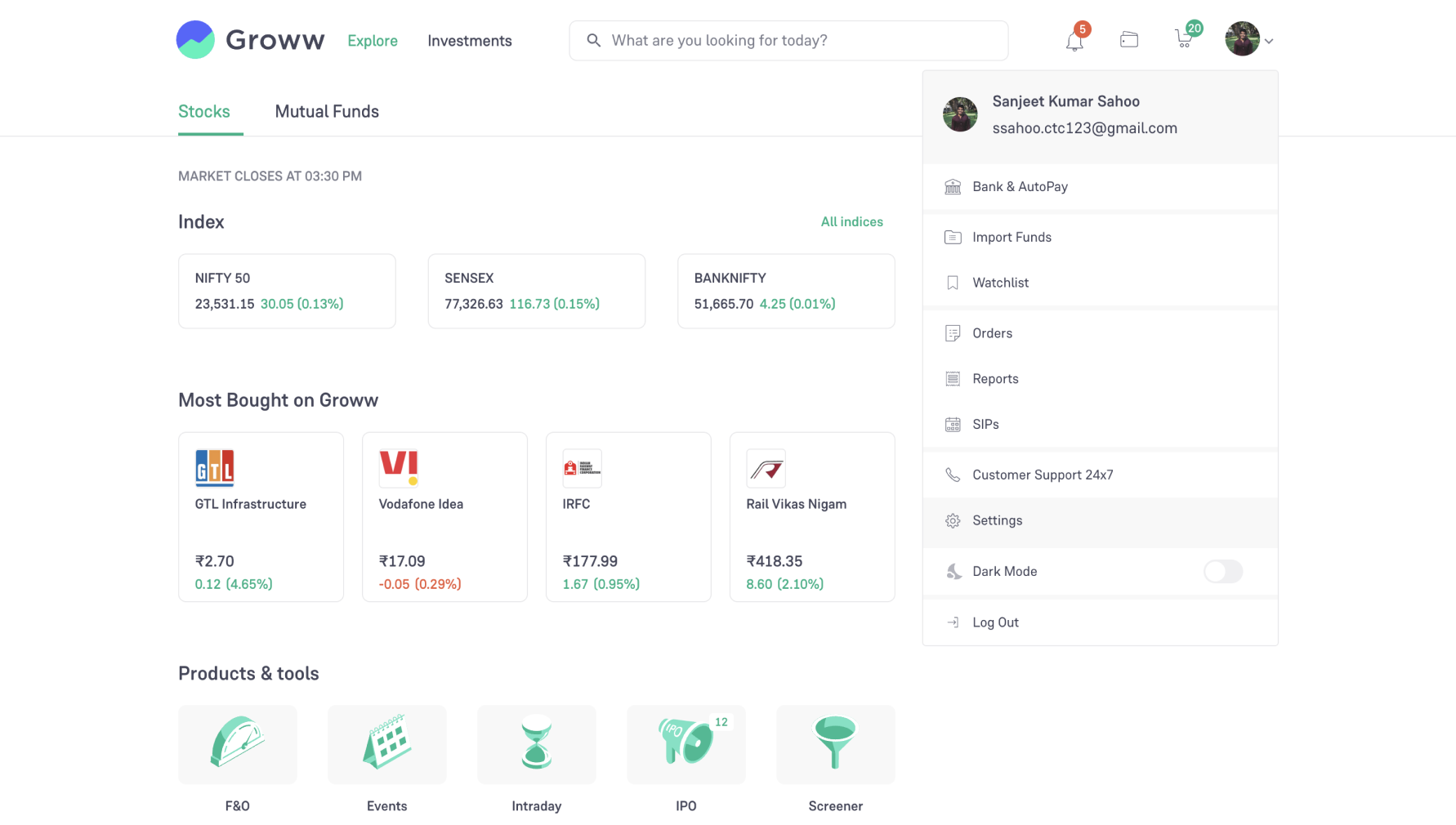Select Orders from profile menu
This screenshot has width=1456, height=825.
click(x=1101, y=333)
